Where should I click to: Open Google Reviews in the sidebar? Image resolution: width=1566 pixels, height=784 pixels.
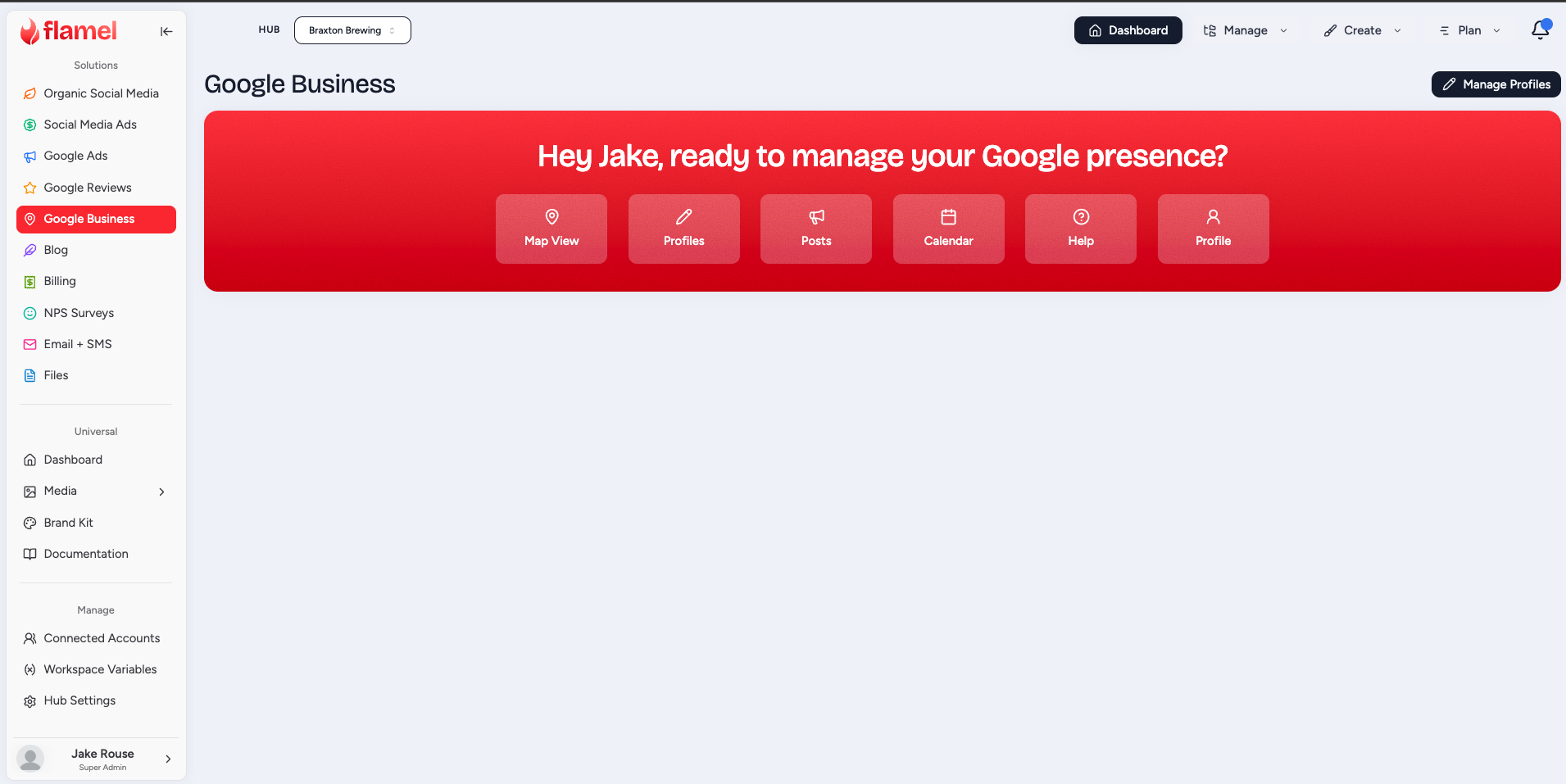(x=96, y=188)
